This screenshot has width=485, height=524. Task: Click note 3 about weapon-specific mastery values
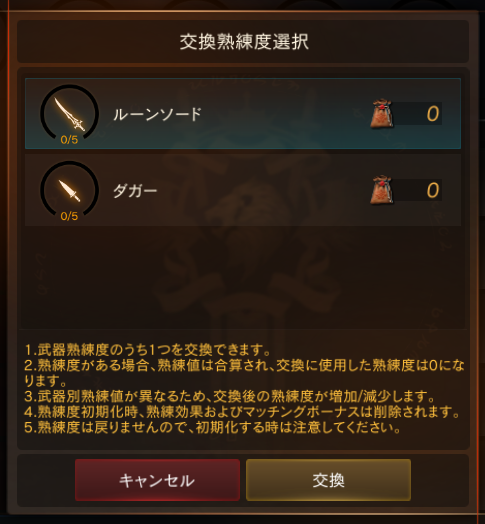point(229,396)
